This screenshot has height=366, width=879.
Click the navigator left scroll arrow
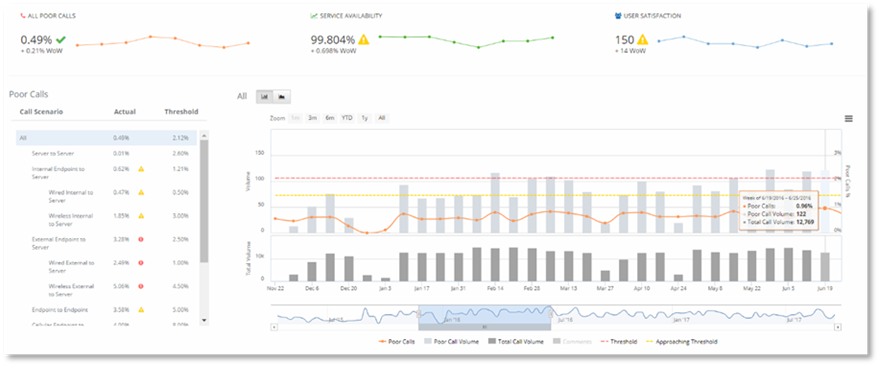point(274,327)
